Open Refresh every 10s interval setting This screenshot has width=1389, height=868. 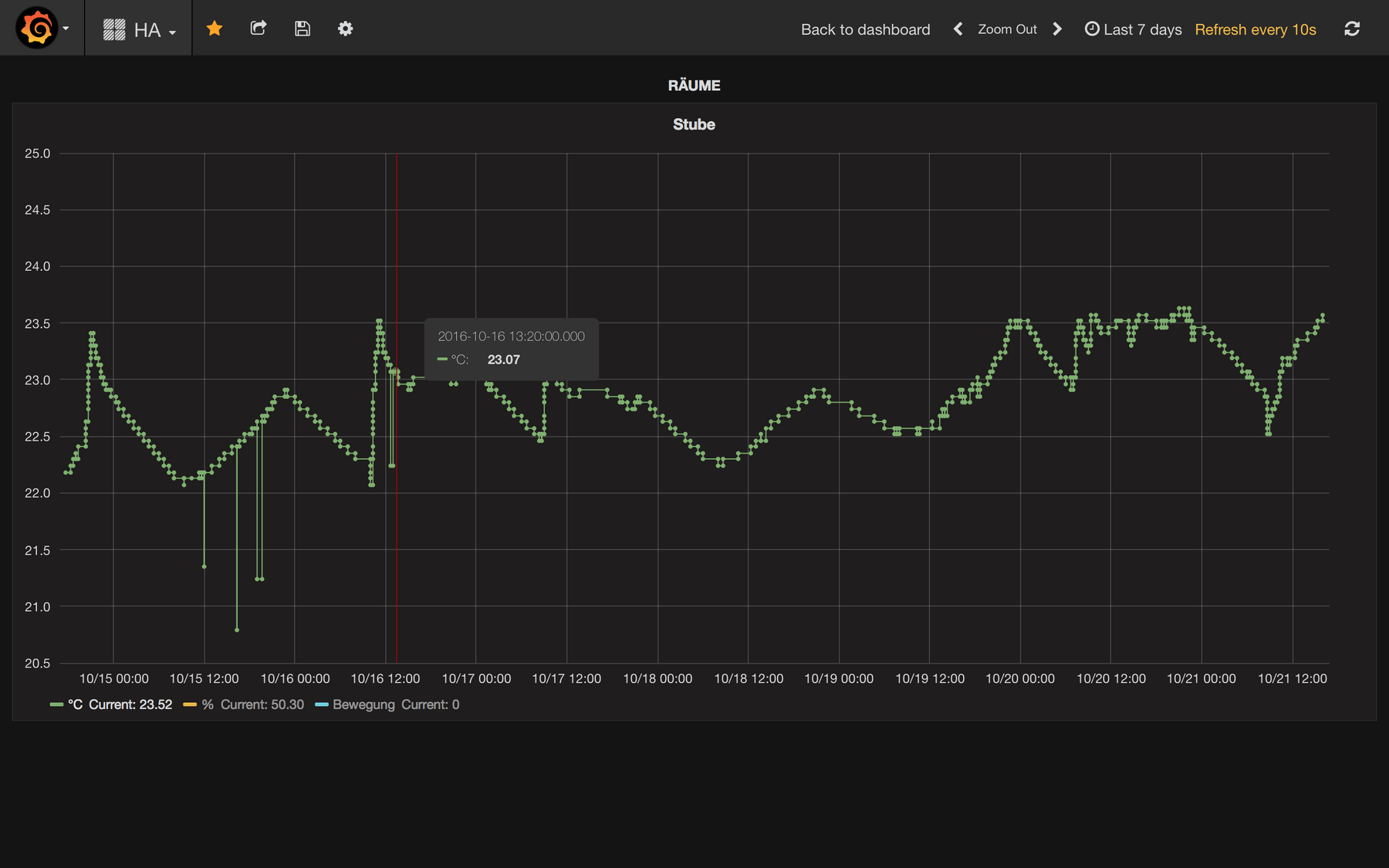pyautogui.click(x=1256, y=29)
